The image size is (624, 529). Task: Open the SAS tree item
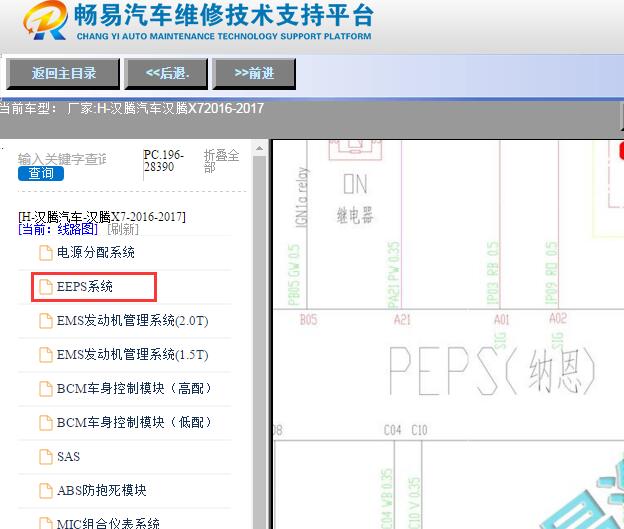coord(68,457)
